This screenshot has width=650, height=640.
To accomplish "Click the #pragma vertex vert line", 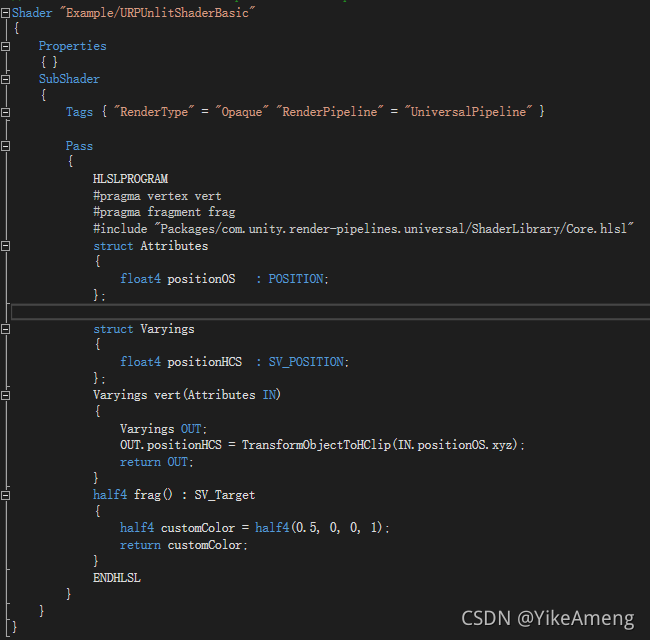I will 157,196.
